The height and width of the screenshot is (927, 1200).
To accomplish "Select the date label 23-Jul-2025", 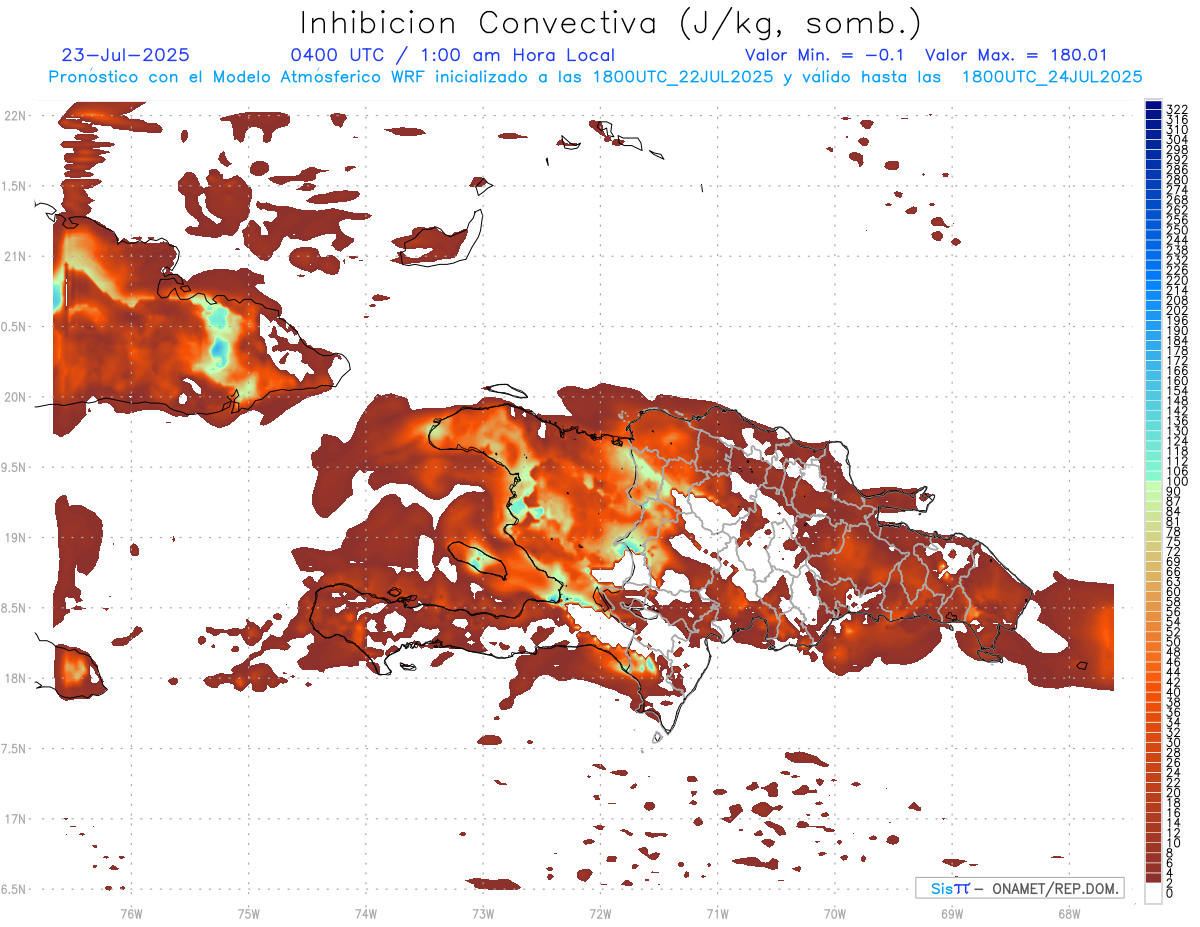I will [x=125, y=56].
